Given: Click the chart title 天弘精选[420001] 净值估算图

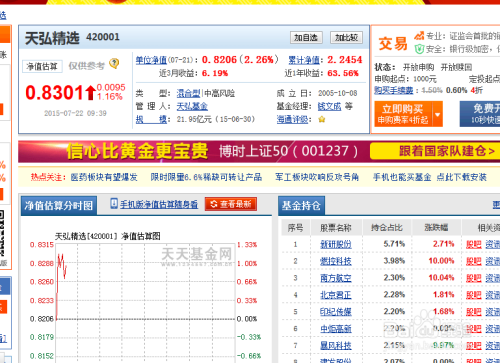Looking at the screenshot, I should pos(107,236).
